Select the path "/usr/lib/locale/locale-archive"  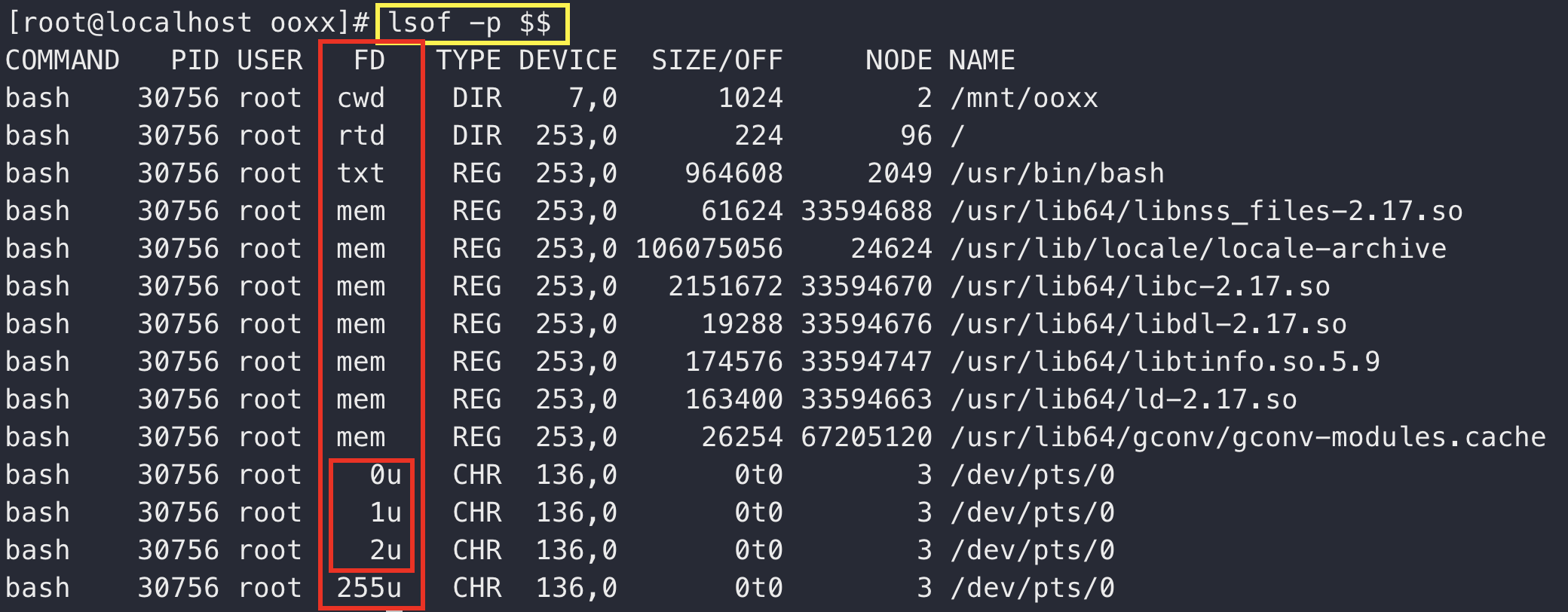[1198, 249]
